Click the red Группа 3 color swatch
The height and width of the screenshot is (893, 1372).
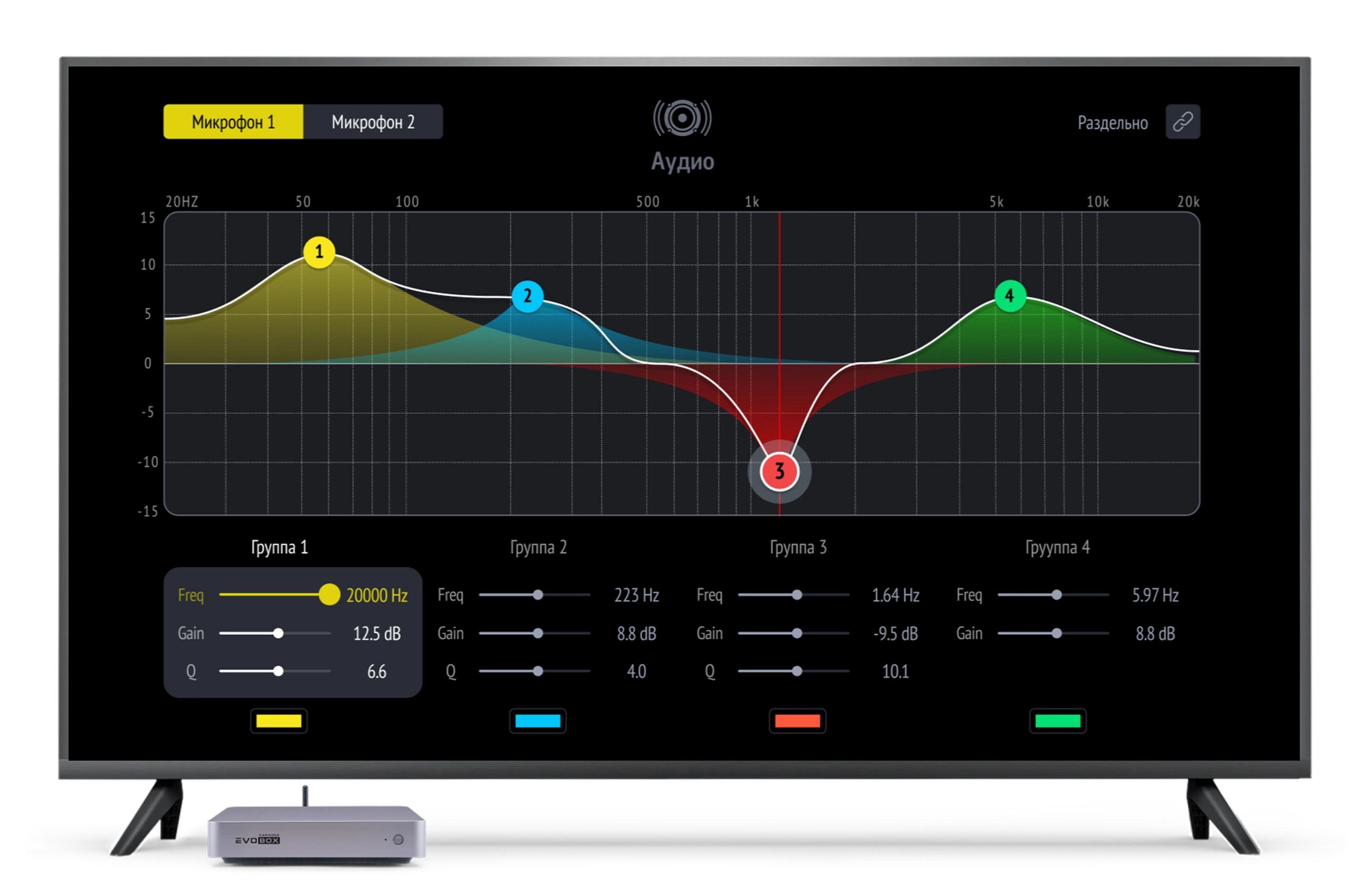[x=797, y=721]
